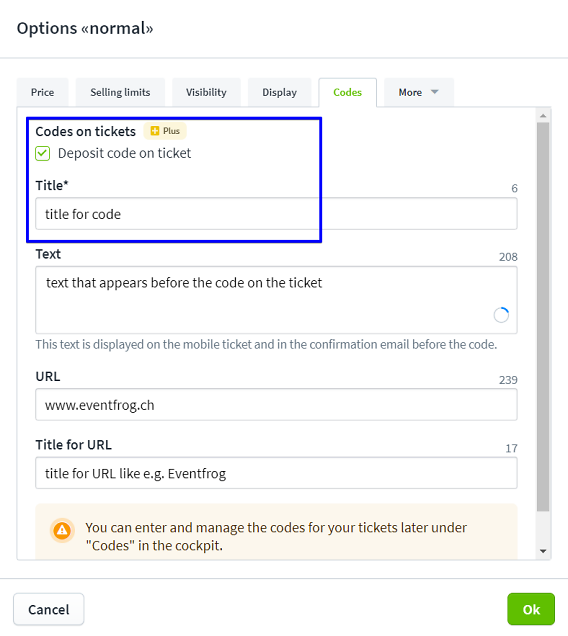
Task: Focus the Title input field
Action: click(x=276, y=214)
